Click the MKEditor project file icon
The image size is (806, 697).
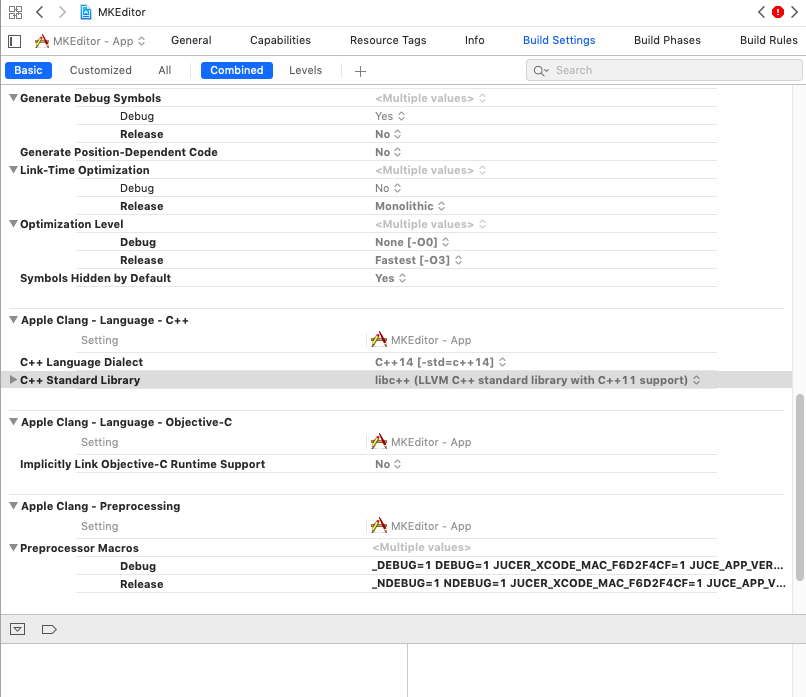[86, 12]
